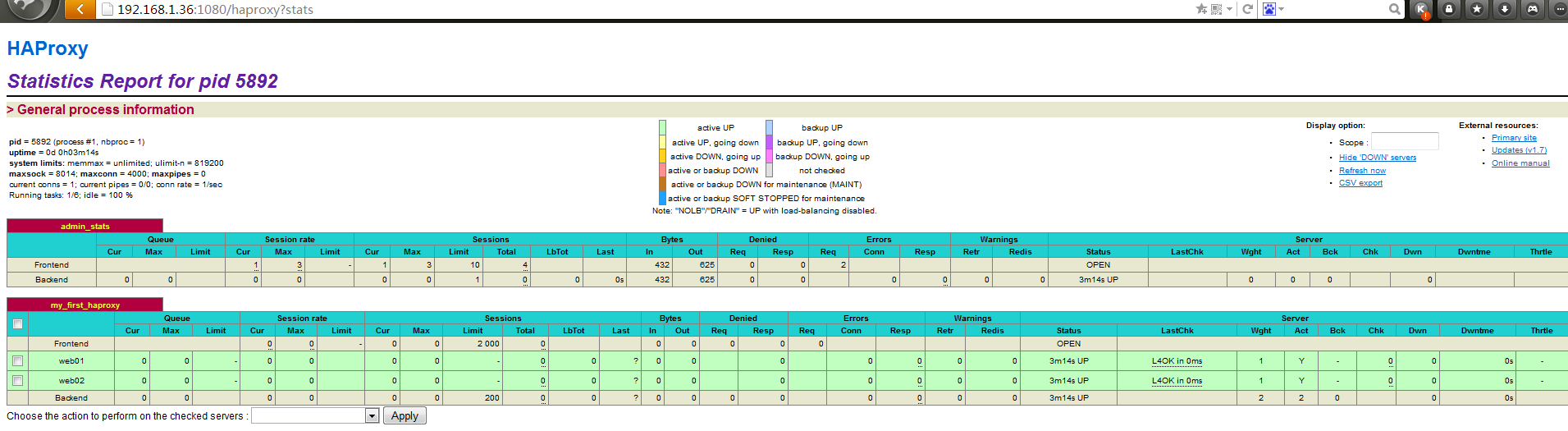Open the more options ellipsis icon

(1559, 9)
